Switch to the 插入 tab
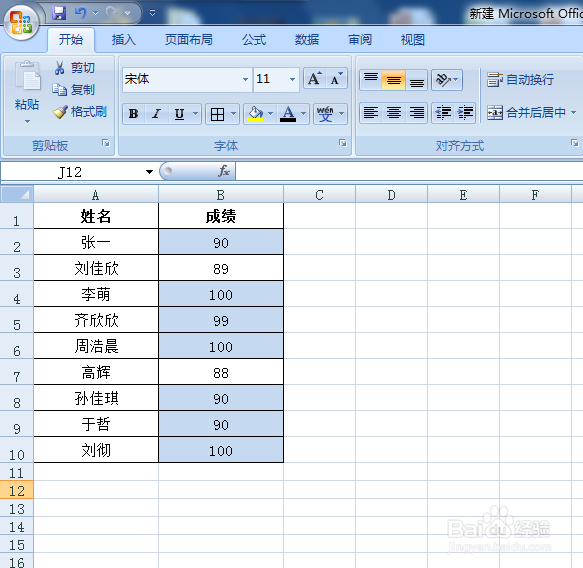Viewport: 583px width, 568px height. (124, 39)
